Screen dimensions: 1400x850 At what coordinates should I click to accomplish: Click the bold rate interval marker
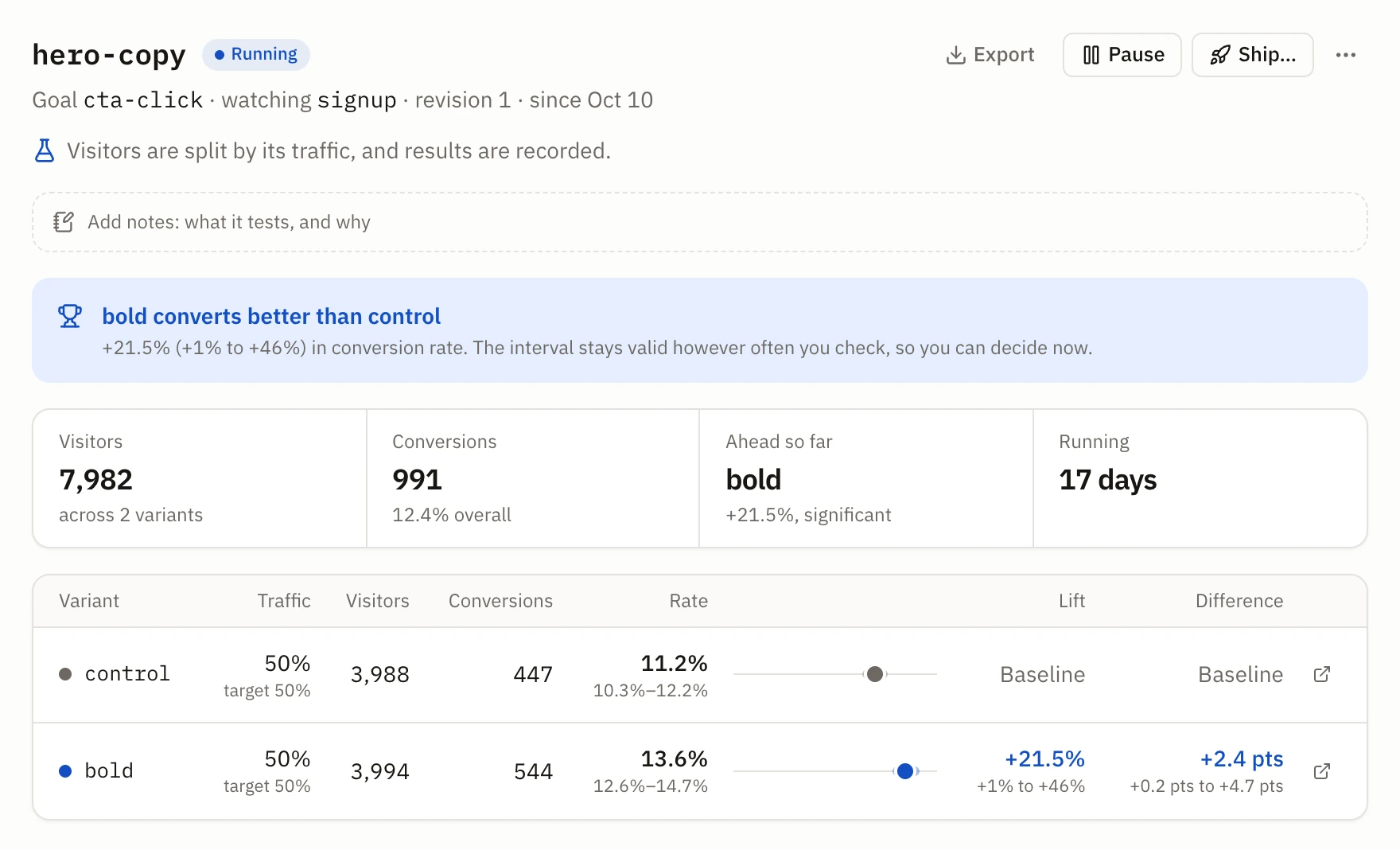pyautogui.click(x=905, y=771)
